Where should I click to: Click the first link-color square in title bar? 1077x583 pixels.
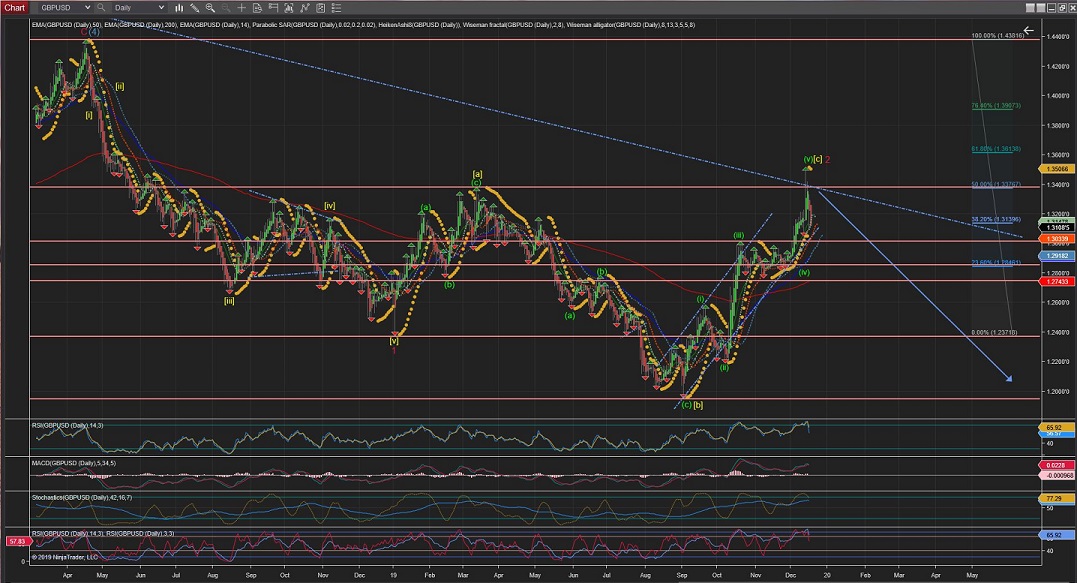click(x=1030, y=8)
